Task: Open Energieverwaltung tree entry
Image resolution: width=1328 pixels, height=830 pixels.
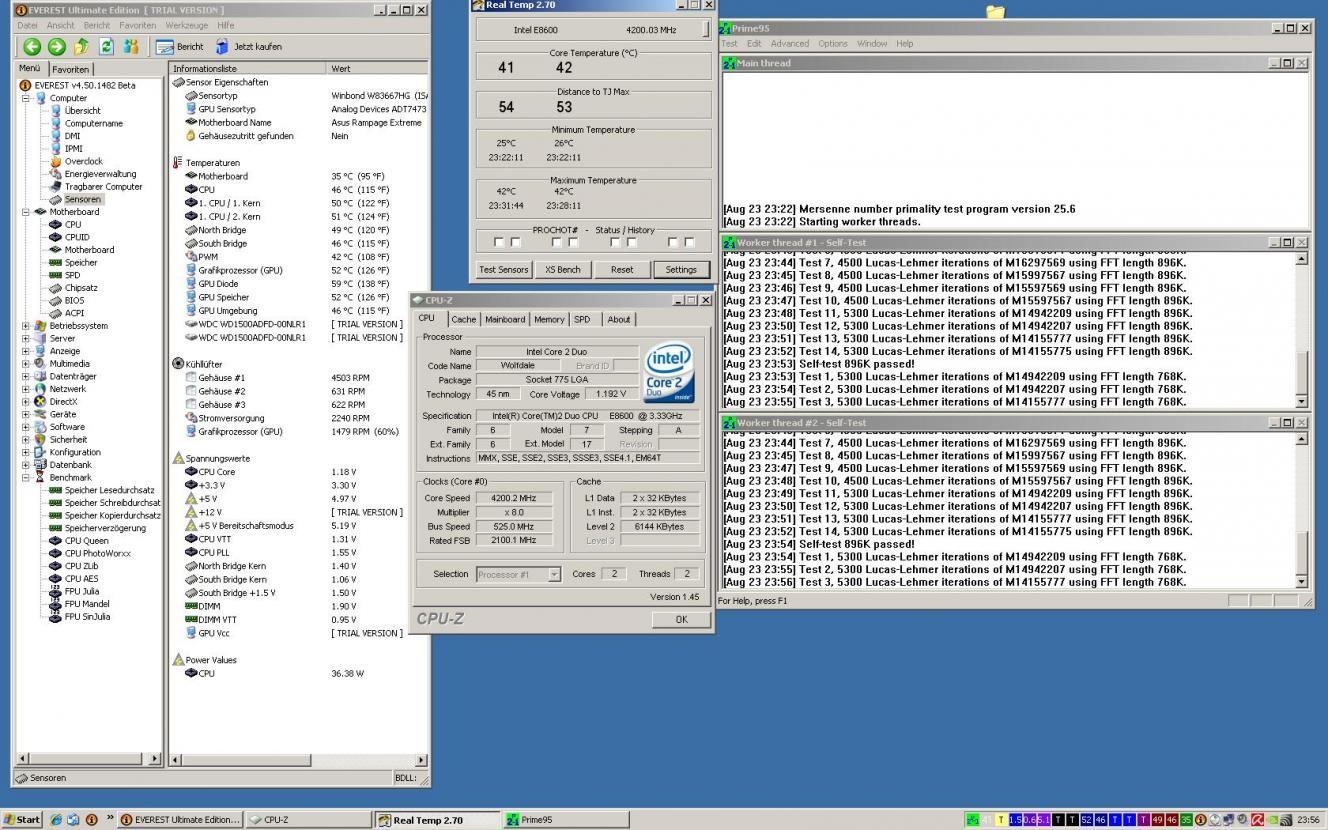Action: click(x=100, y=174)
